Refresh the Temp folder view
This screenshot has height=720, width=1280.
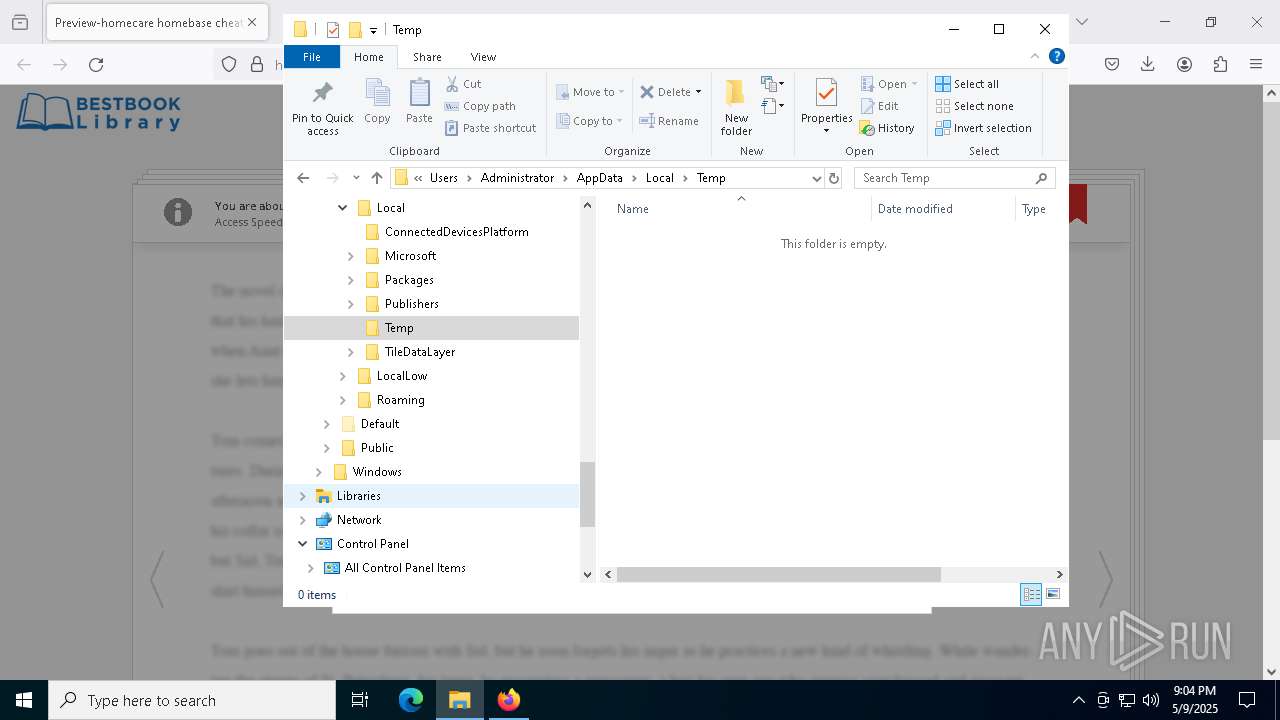tap(834, 178)
